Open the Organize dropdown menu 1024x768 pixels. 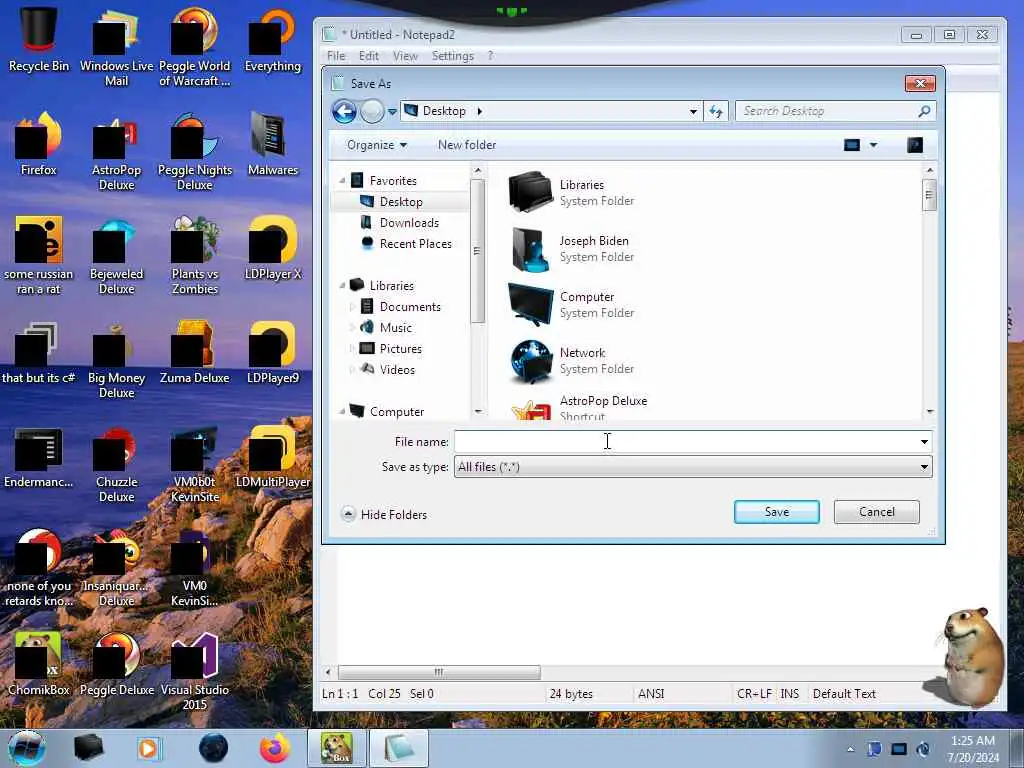point(377,145)
